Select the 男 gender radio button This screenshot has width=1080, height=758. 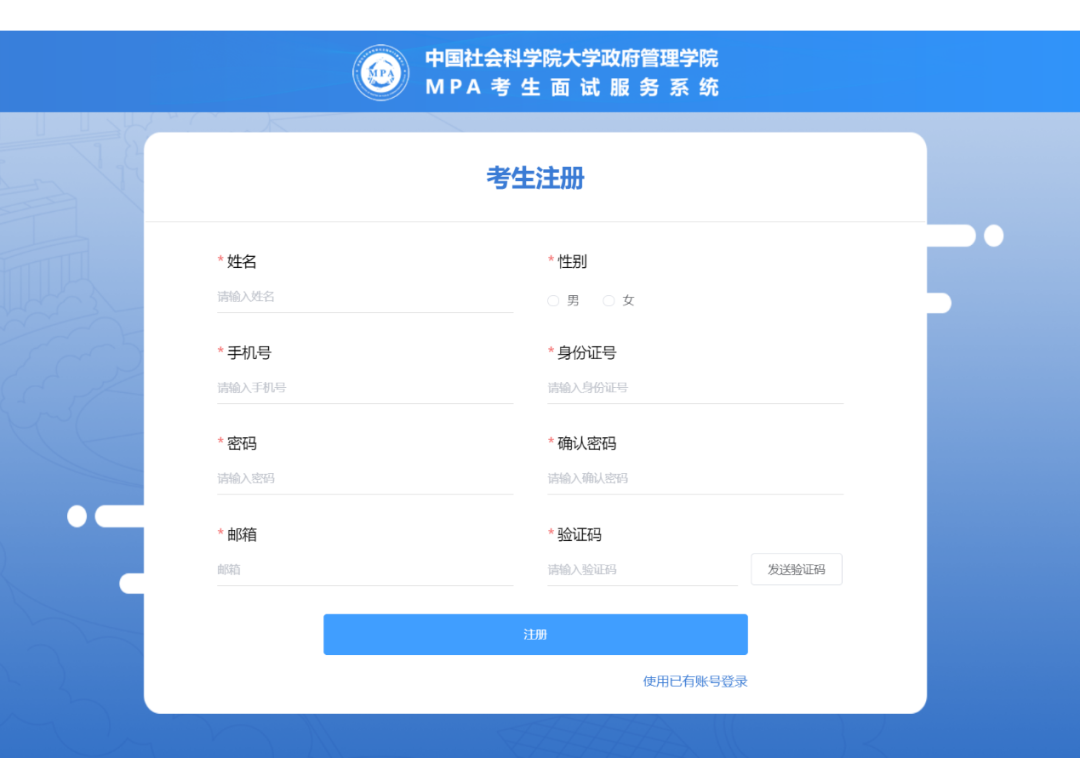point(553,300)
